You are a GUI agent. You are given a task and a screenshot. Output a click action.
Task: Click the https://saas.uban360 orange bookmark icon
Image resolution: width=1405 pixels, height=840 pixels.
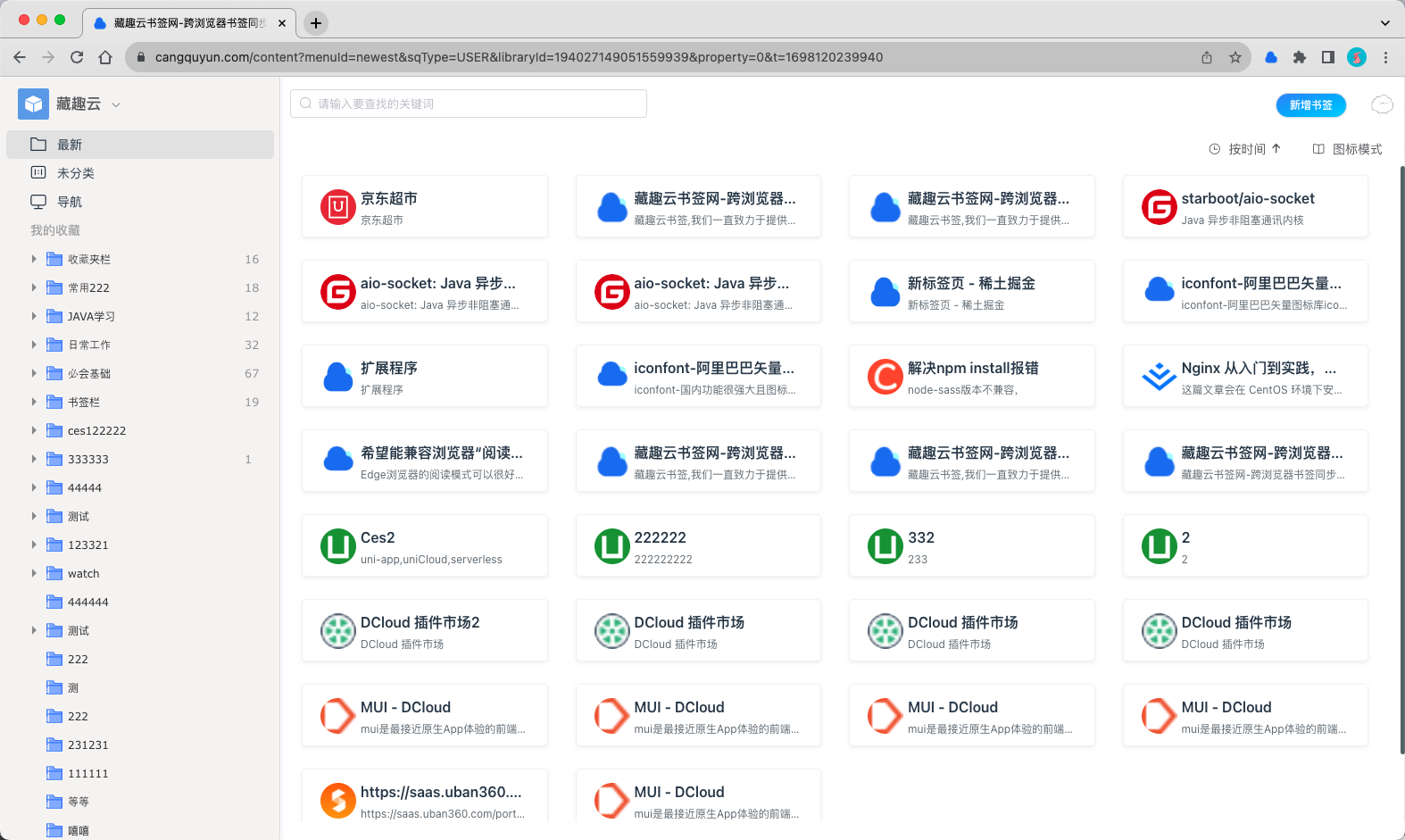[x=337, y=801]
